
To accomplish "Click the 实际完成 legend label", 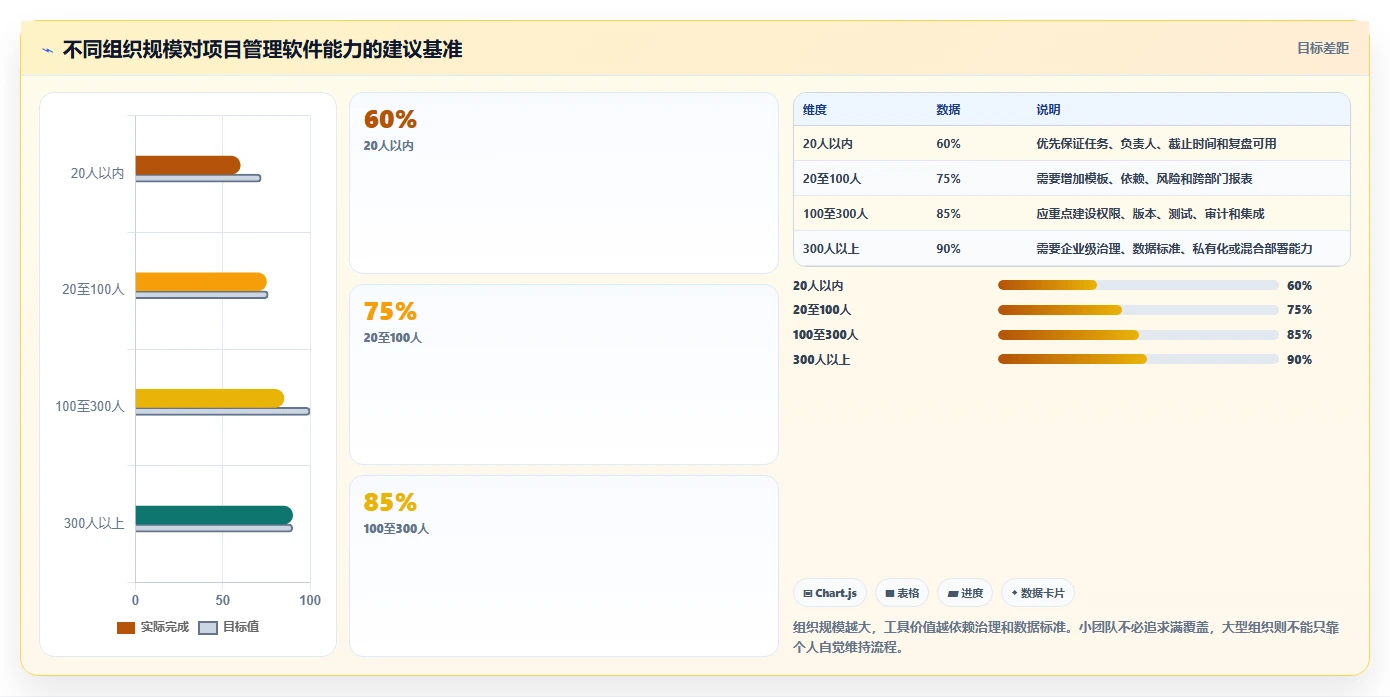I will [164, 627].
